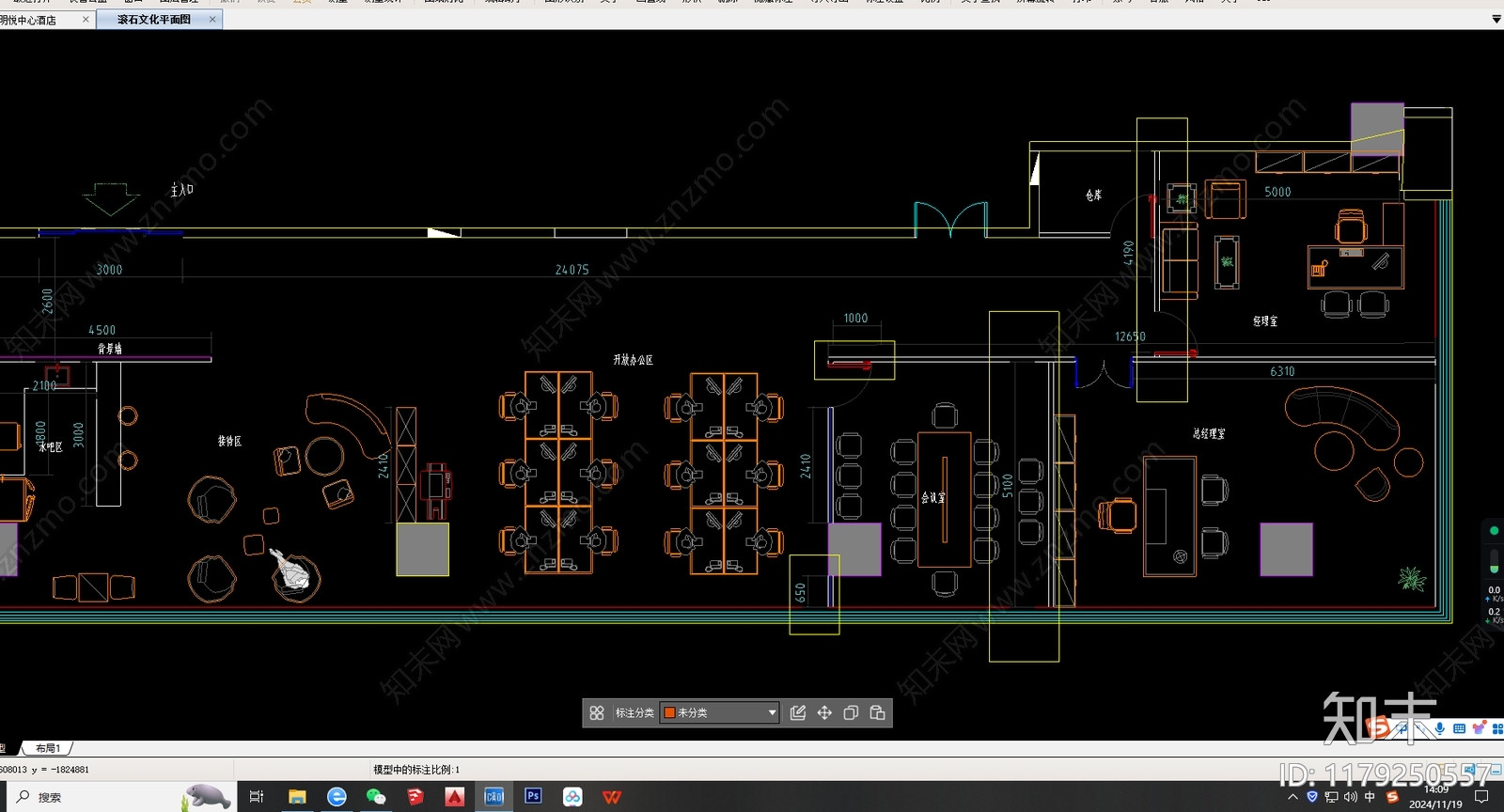The height and width of the screenshot is (812, 1504).
Task: Click the orange color swatch beside 未分类
Action: (x=669, y=713)
